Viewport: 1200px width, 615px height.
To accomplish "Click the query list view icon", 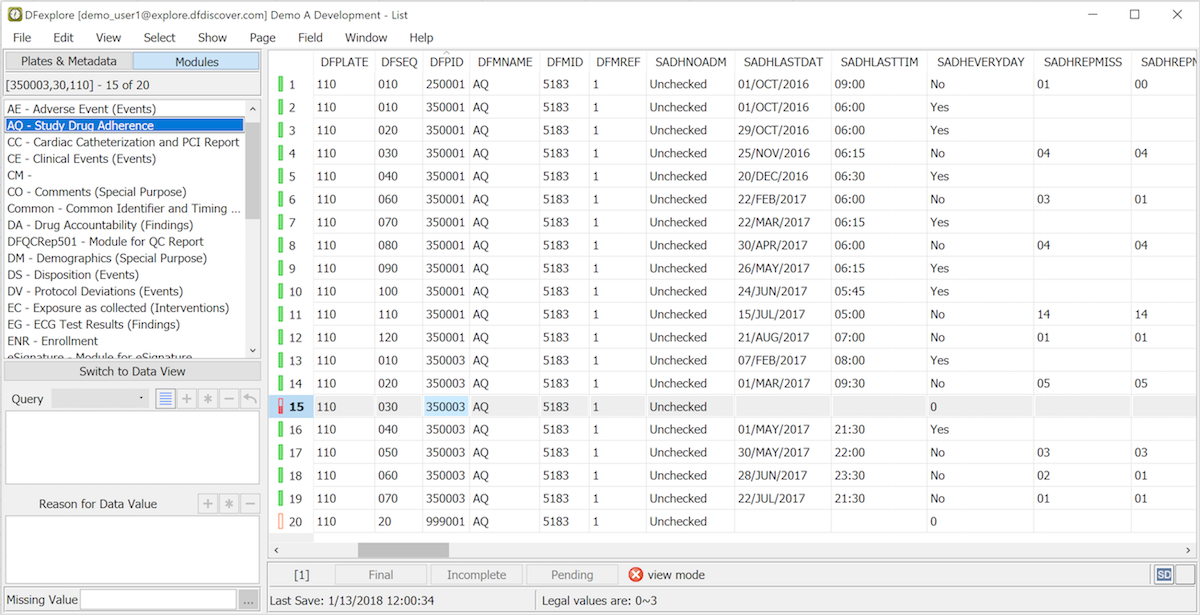I will tap(166, 399).
